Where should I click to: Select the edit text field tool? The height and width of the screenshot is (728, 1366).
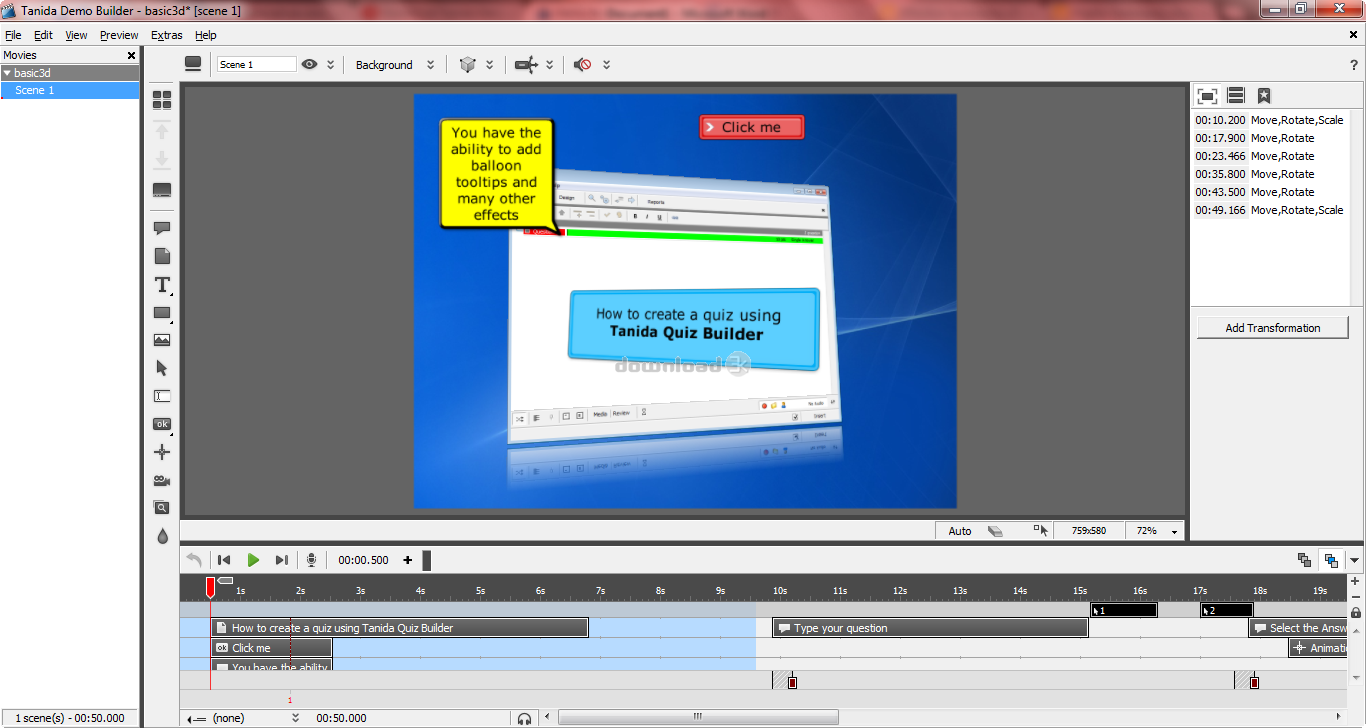[x=162, y=396]
